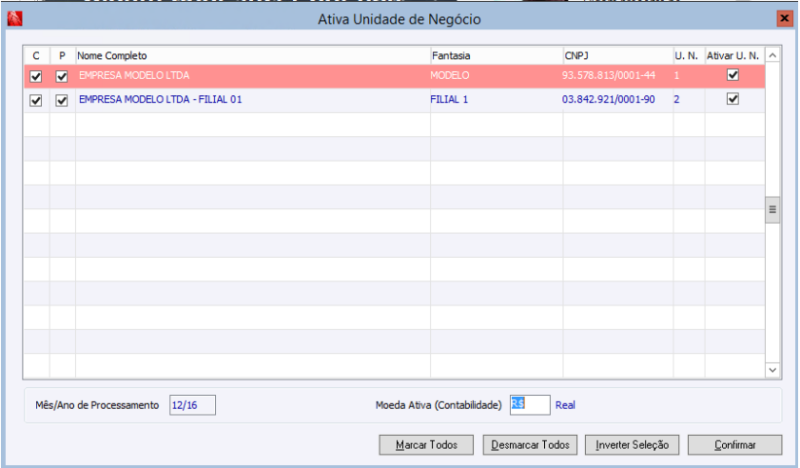Uncheck Ativar U. N. for FILIAL 1 row

(x=733, y=99)
